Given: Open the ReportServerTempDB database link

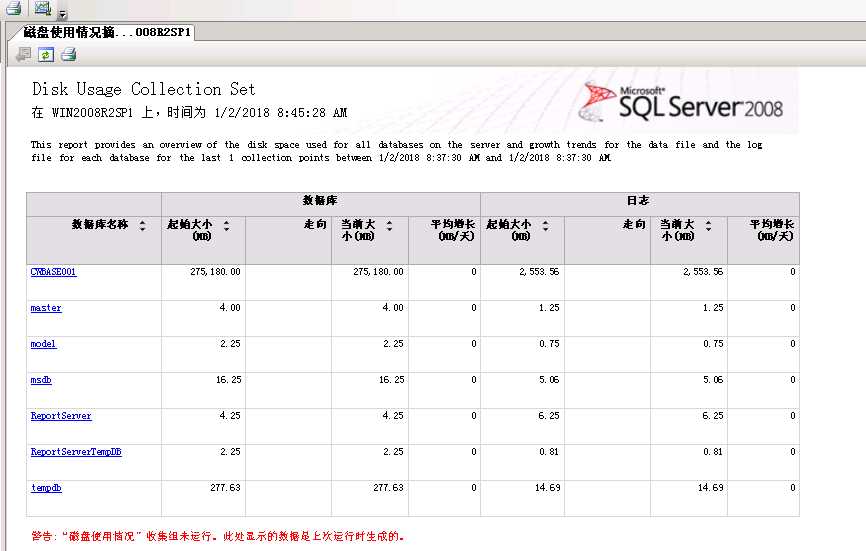Looking at the screenshot, I should tap(76, 452).
